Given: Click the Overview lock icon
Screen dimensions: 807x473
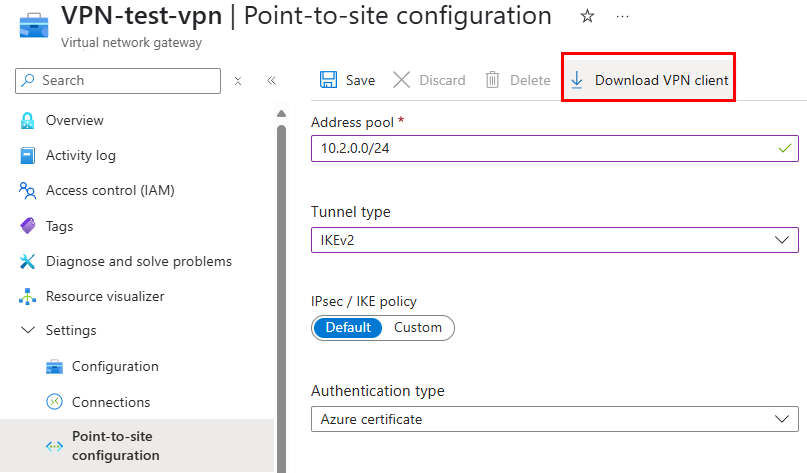Looking at the screenshot, I should [x=27, y=120].
